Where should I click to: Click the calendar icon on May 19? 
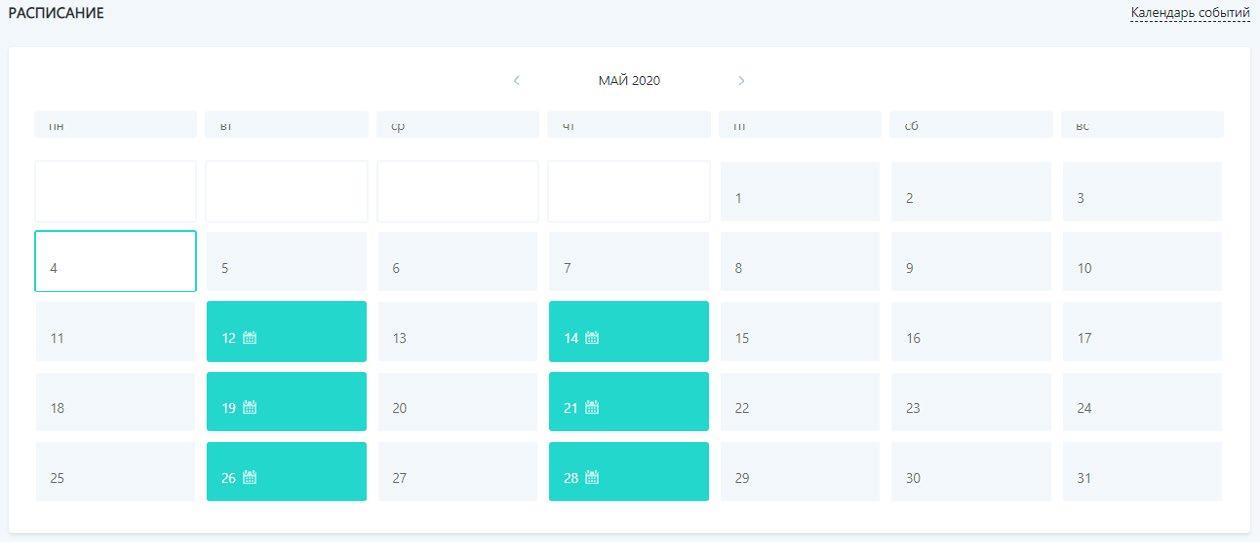click(250, 408)
